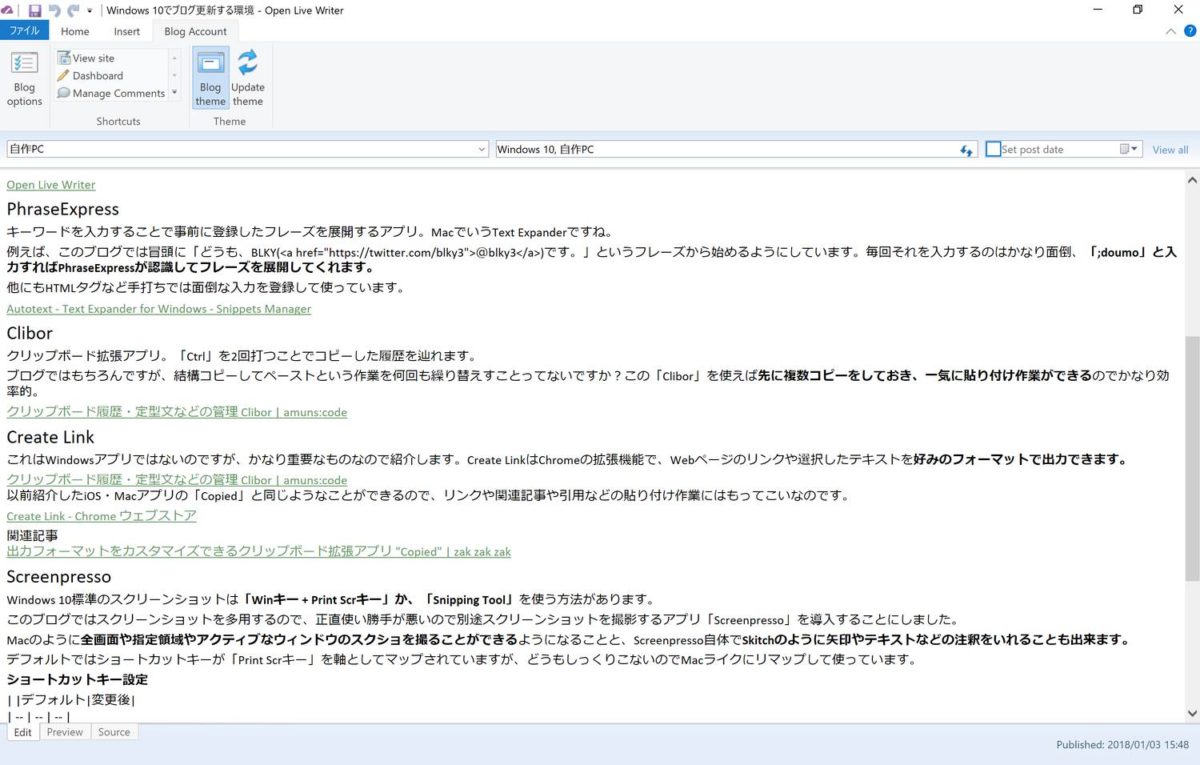Switch to the Preview view tab
The width and height of the screenshot is (1200, 765).
[65, 732]
